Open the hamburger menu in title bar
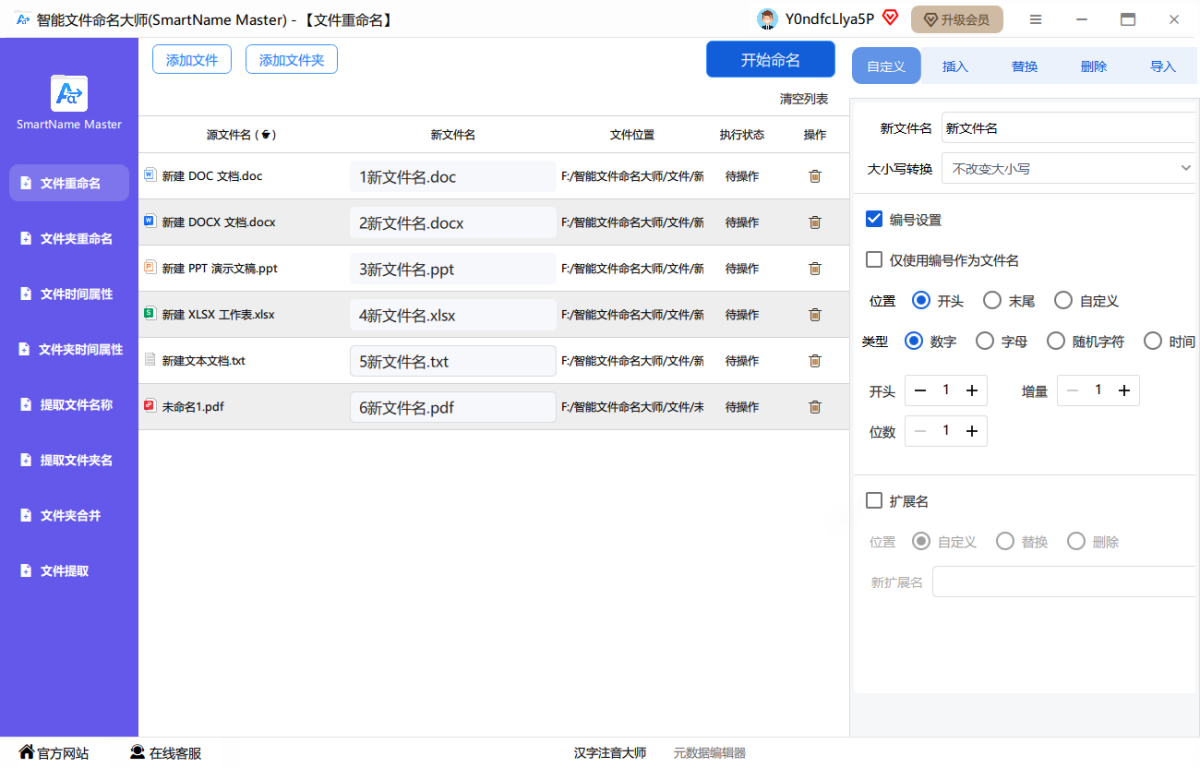This screenshot has width=1200, height=768. [x=1035, y=19]
